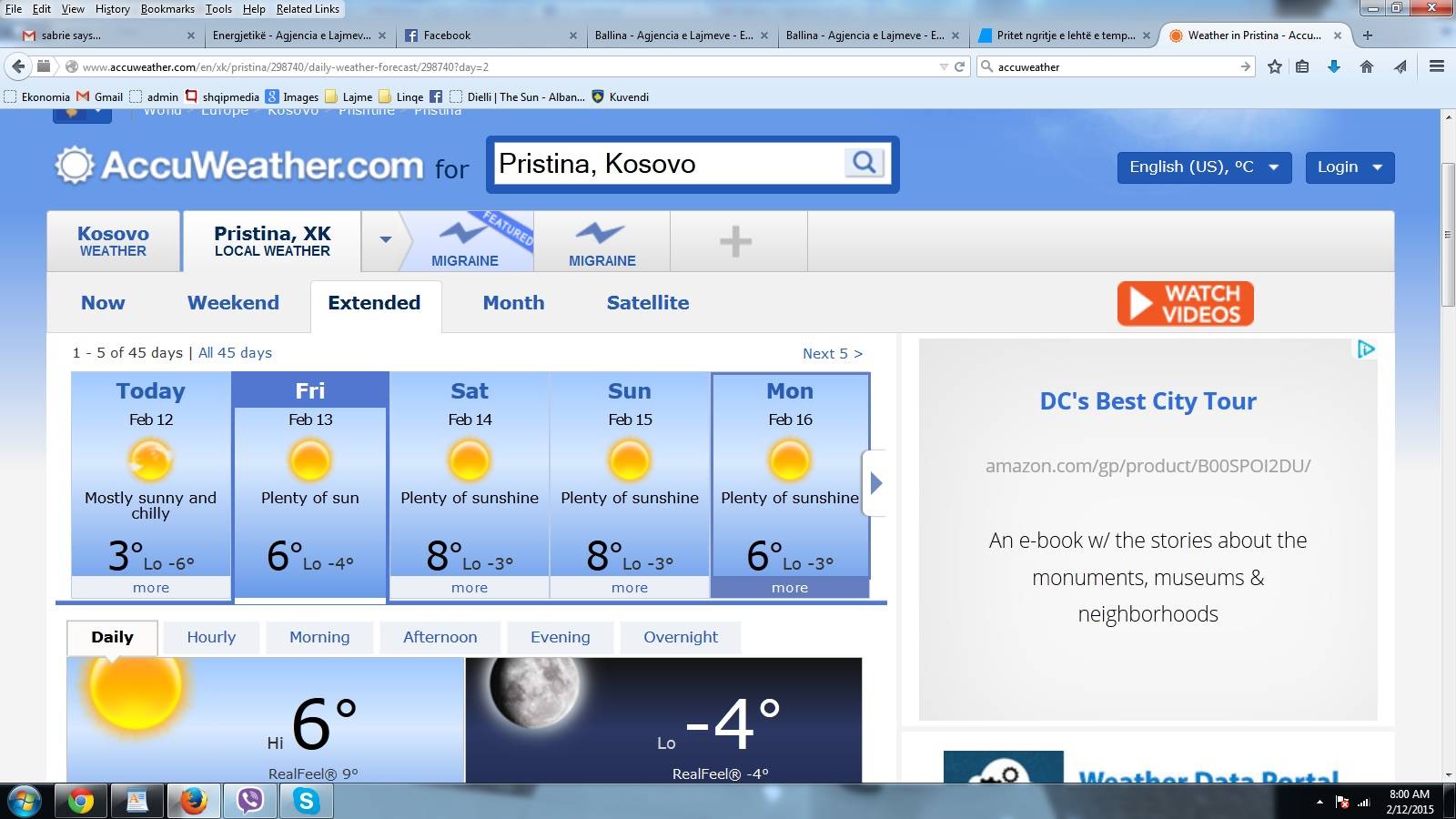Open the Kosovo Weather tab

tap(113, 241)
